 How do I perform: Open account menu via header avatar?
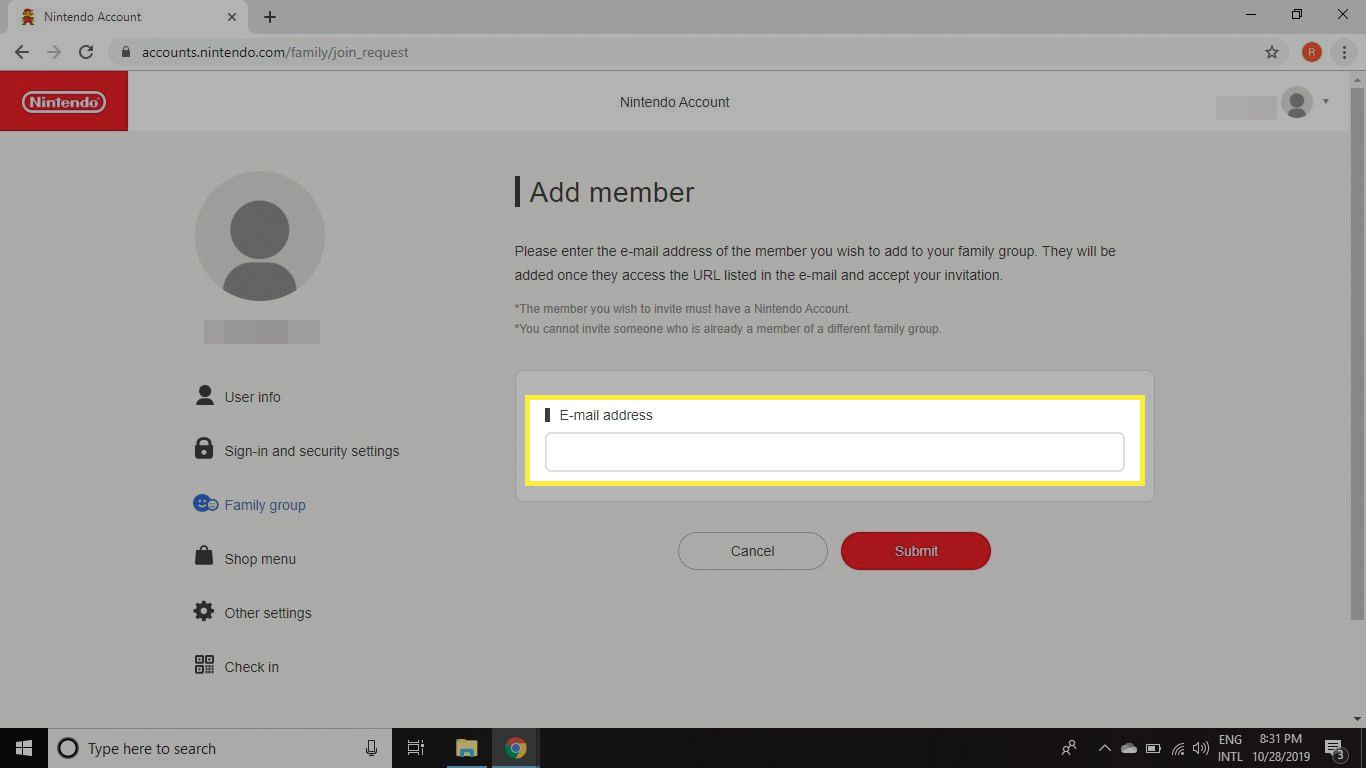pos(1297,102)
